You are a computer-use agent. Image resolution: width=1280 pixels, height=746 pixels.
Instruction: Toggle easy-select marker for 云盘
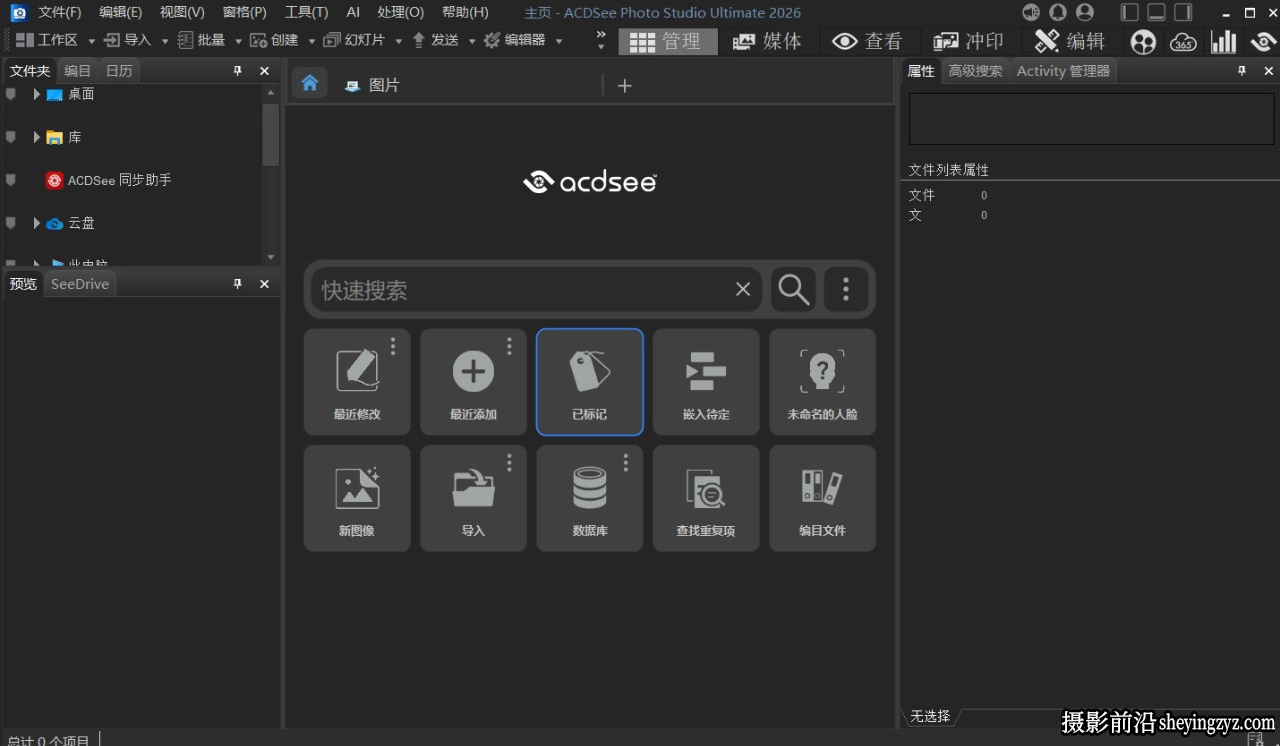(11, 223)
